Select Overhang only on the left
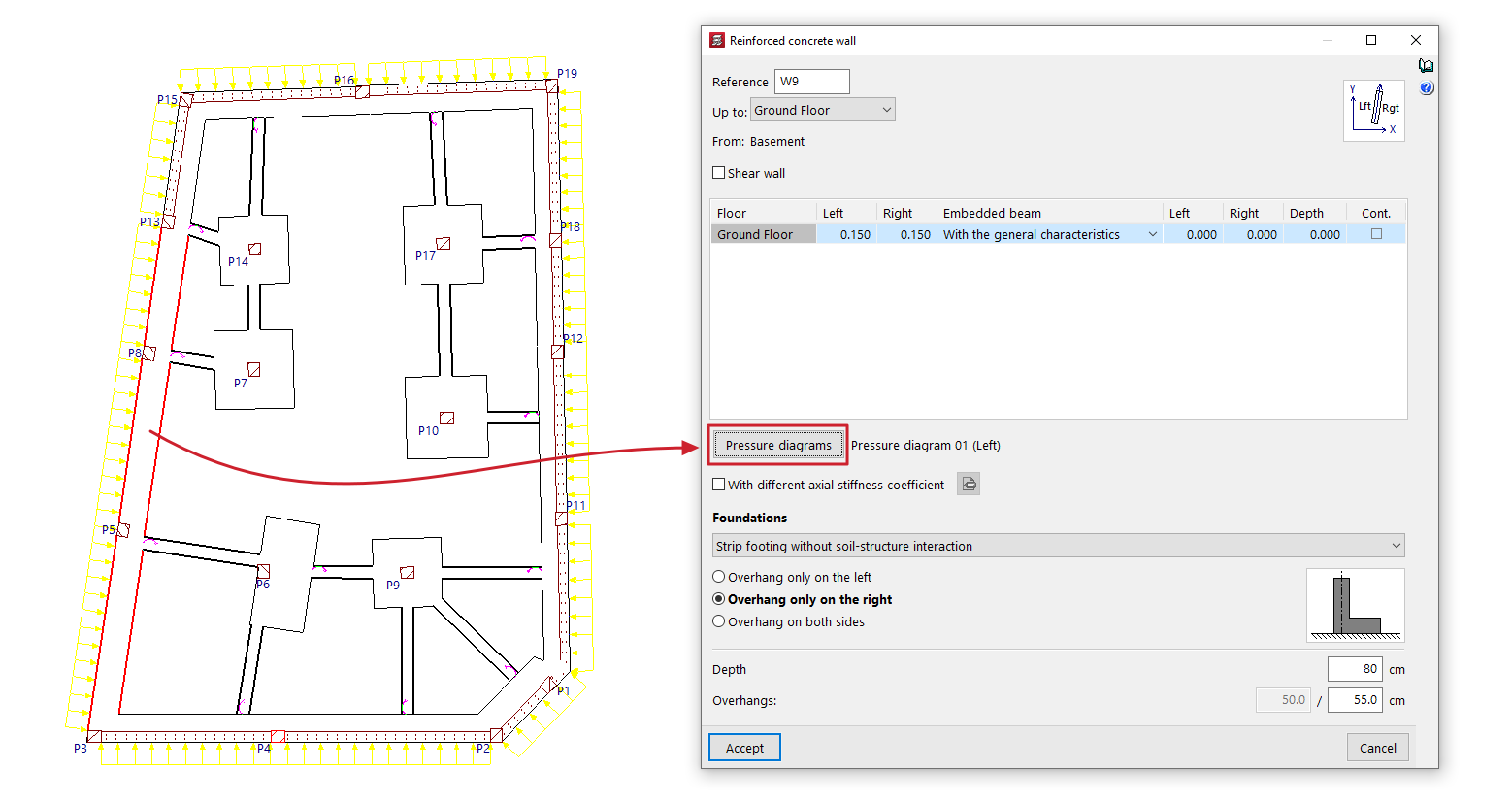Image resolution: width=1512 pixels, height=804 pixels. click(719, 577)
